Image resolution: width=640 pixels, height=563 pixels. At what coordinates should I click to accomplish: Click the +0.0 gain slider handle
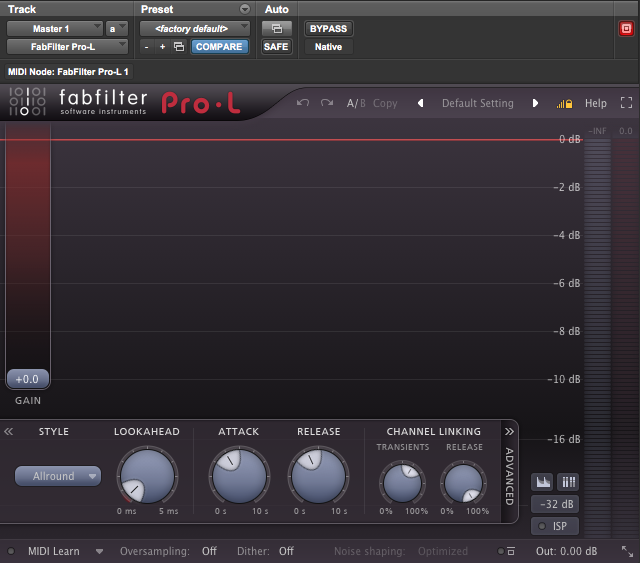pyautogui.click(x=27, y=379)
